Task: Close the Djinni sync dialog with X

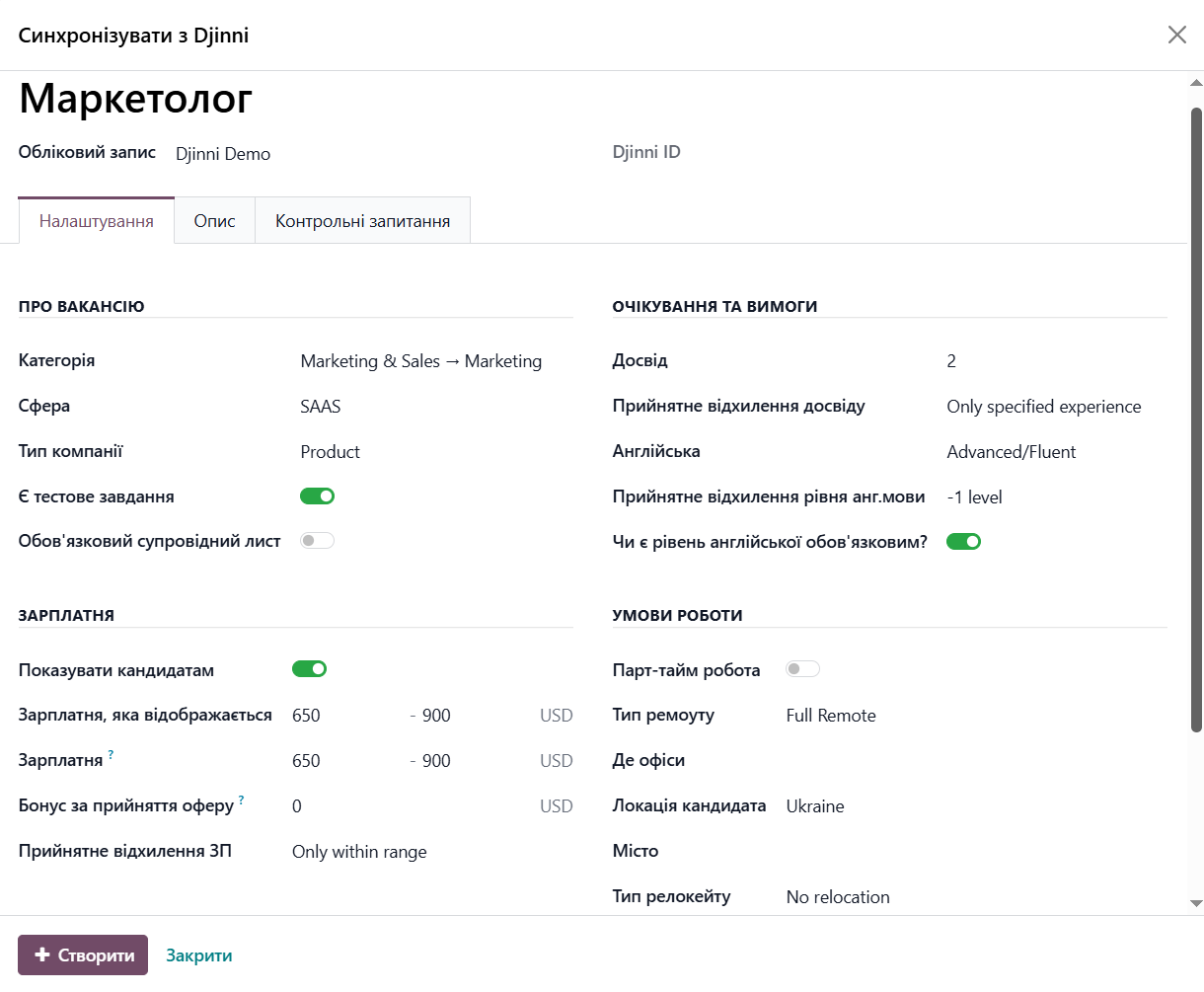Action: [1176, 35]
